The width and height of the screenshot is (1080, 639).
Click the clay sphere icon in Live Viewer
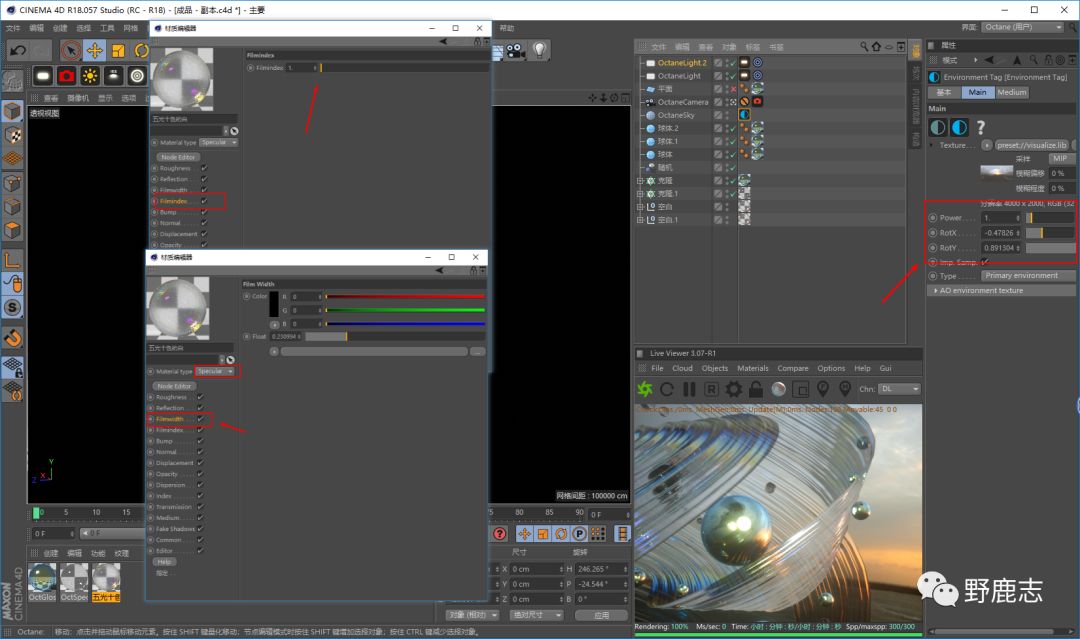pyautogui.click(x=779, y=389)
